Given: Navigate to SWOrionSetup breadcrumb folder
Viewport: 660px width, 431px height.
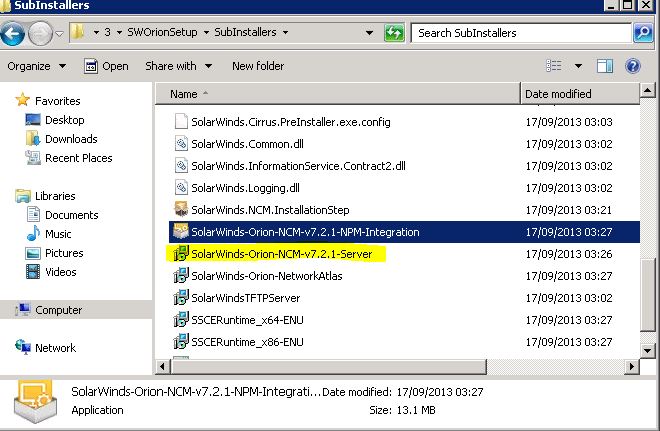Looking at the screenshot, I should 162,32.
